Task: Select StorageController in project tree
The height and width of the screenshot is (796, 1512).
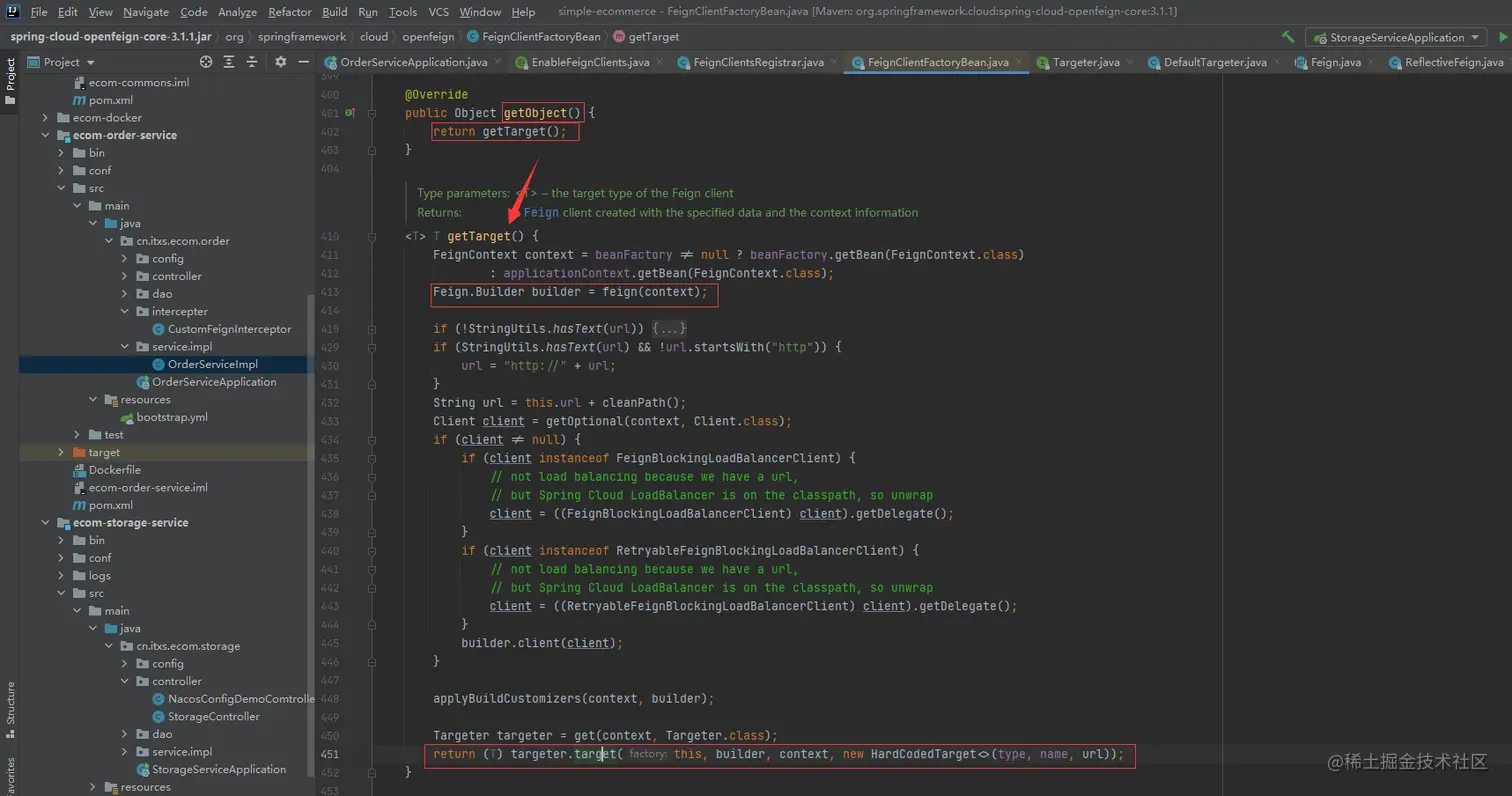Action: click(x=213, y=716)
